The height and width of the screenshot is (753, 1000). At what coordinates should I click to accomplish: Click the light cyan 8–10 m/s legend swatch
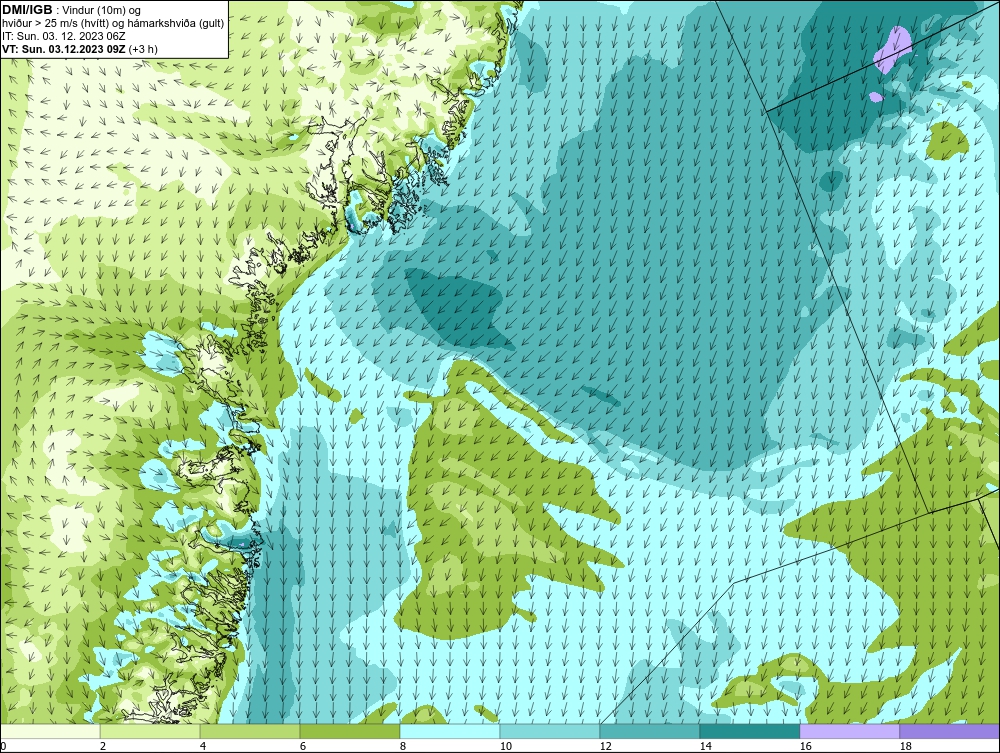click(450, 731)
